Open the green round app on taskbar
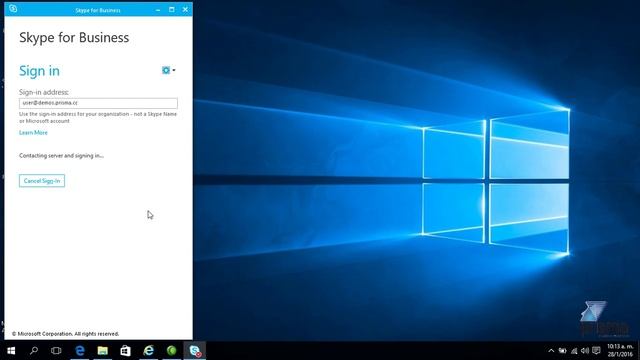 pos(171,351)
